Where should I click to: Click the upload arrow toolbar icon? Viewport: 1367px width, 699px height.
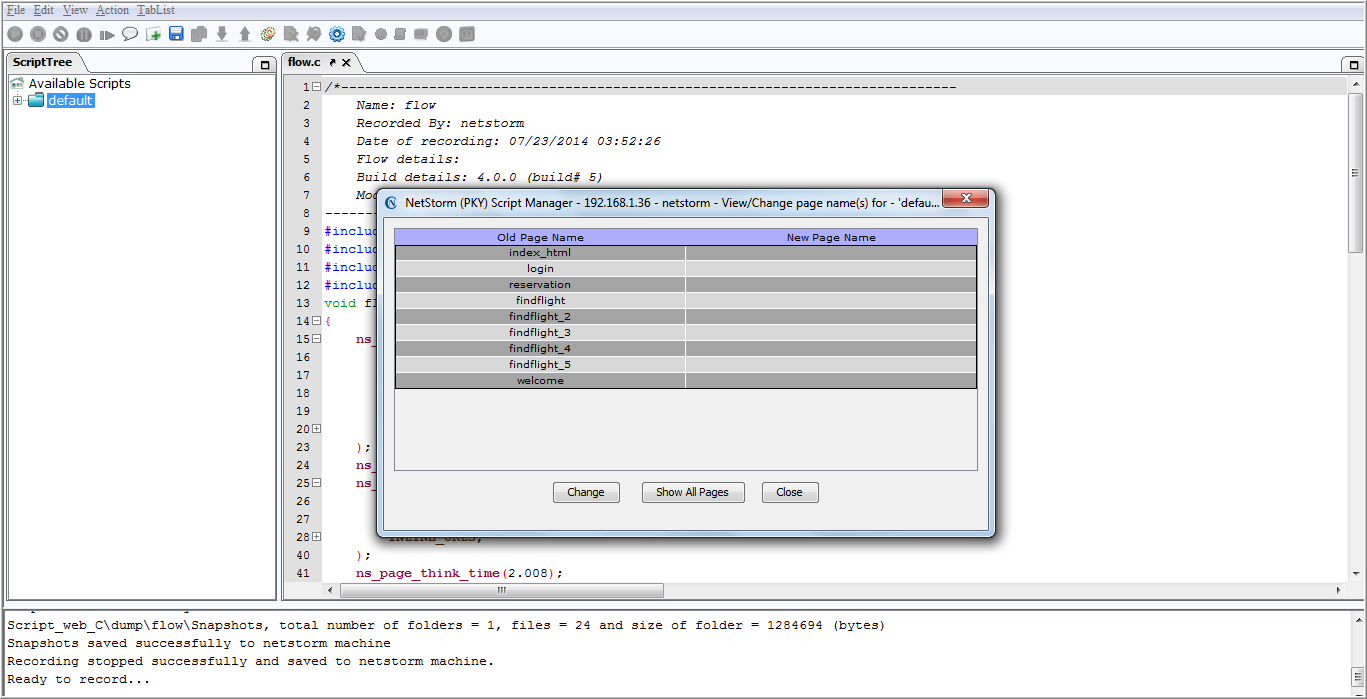245,34
